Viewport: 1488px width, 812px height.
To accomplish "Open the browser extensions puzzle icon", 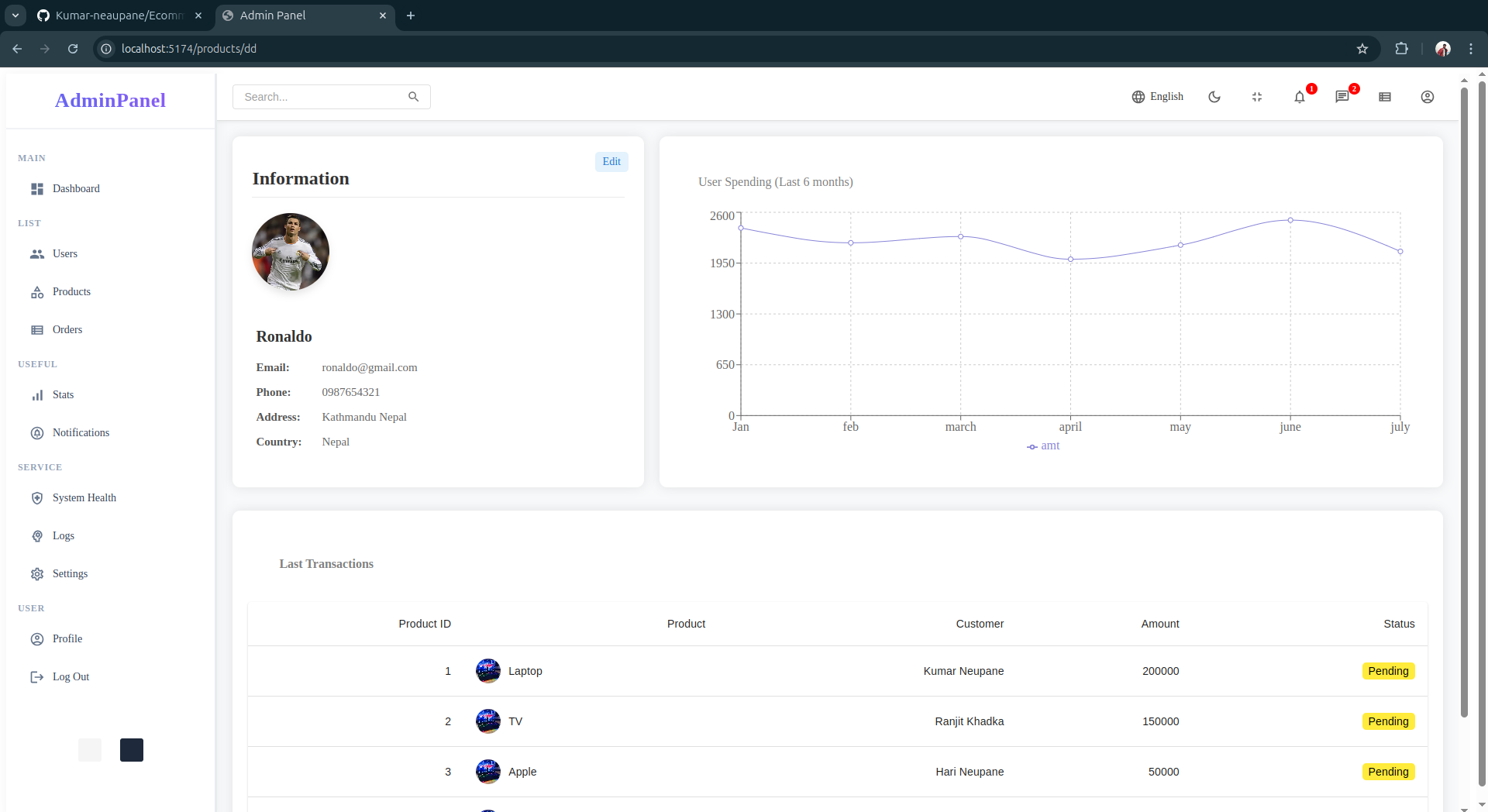I will click(x=1401, y=49).
